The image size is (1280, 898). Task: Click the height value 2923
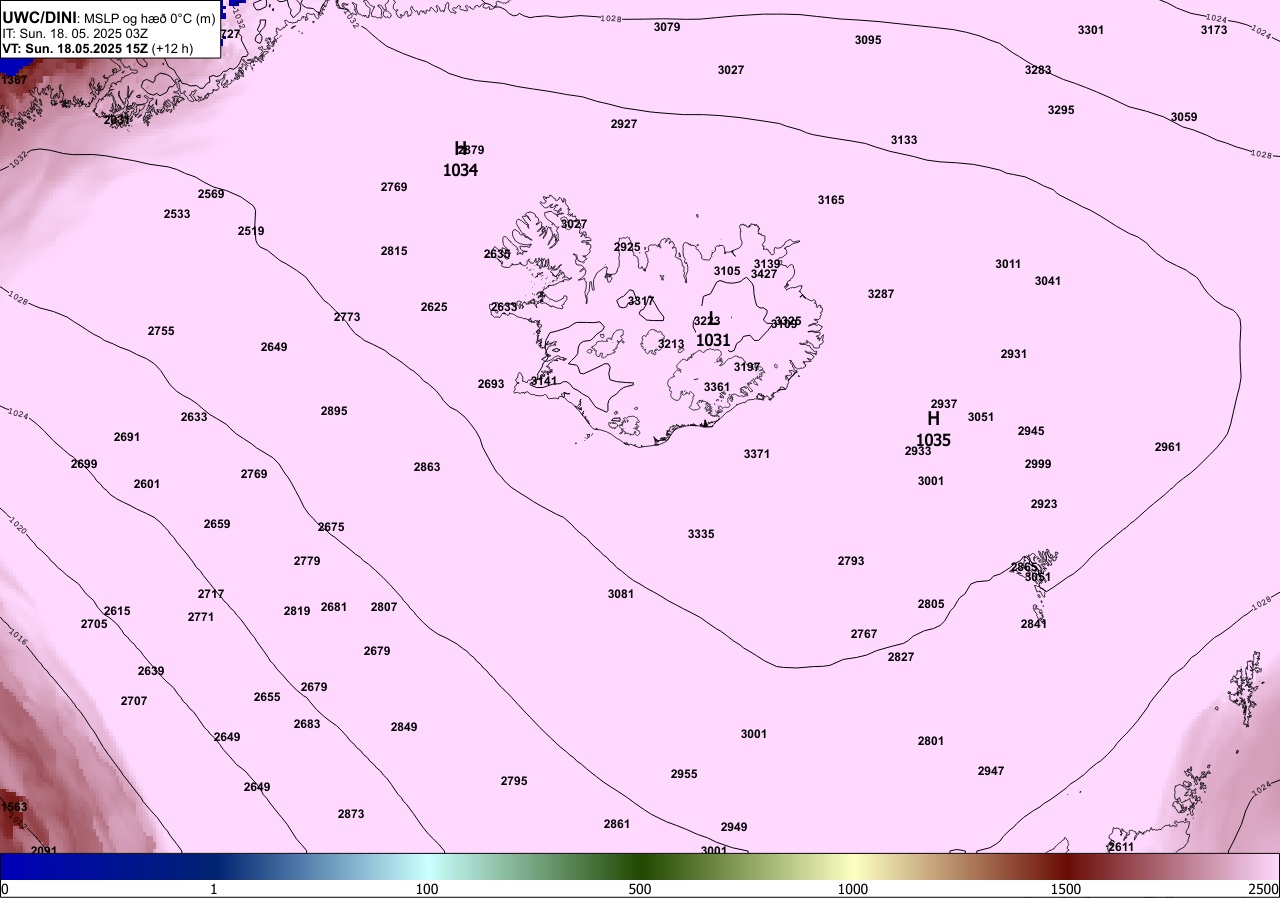click(1044, 504)
